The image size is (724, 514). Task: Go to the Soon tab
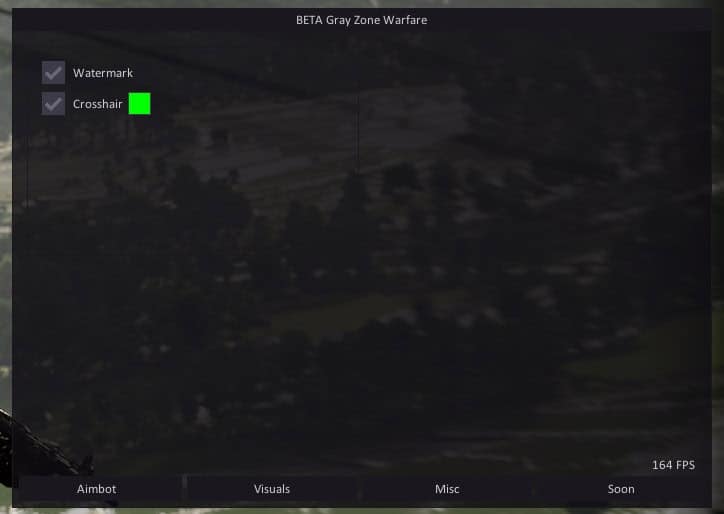coord(621,489)
